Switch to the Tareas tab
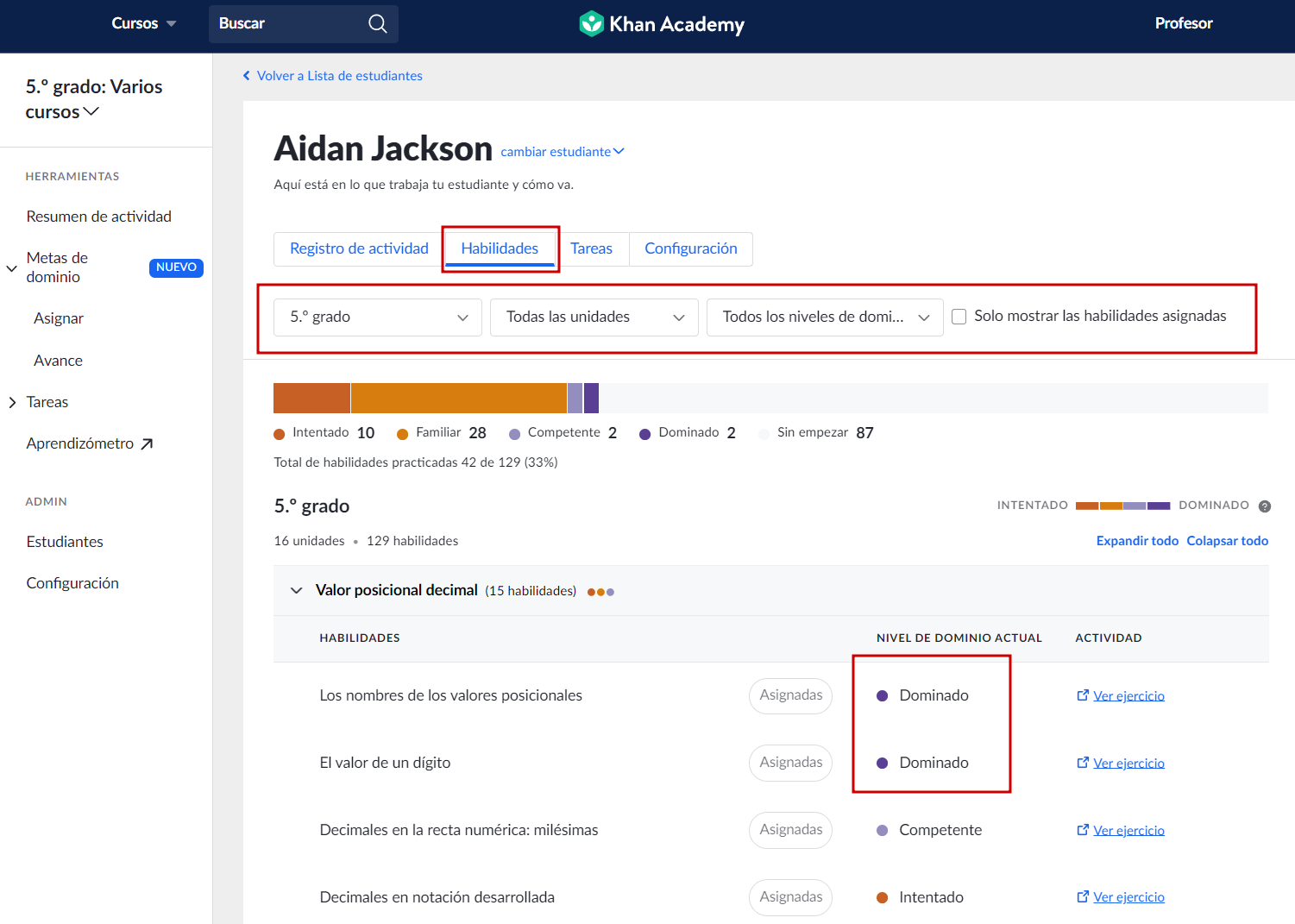Image resolution: width=1295 pixels, height=924 pixels. [x=592, y=248]
